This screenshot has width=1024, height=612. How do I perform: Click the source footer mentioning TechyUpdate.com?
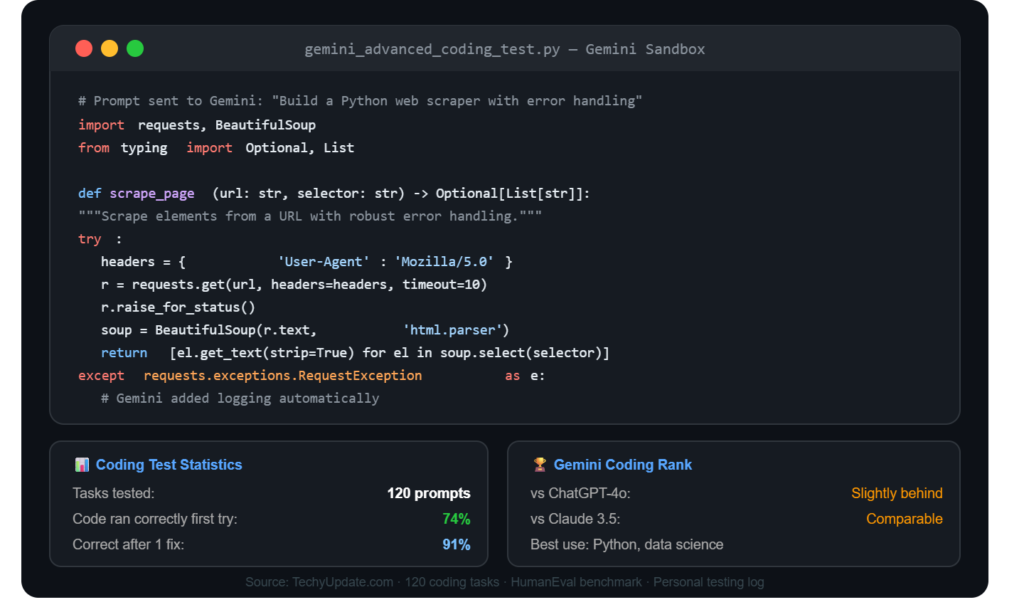click(505, 582)
